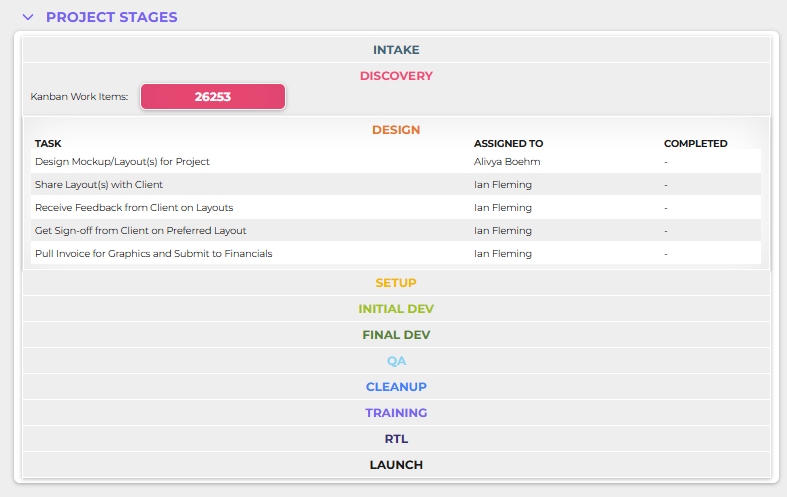Click the TASK column header
This screenshot has width=787, height=497.
click(x=48, y=144)
